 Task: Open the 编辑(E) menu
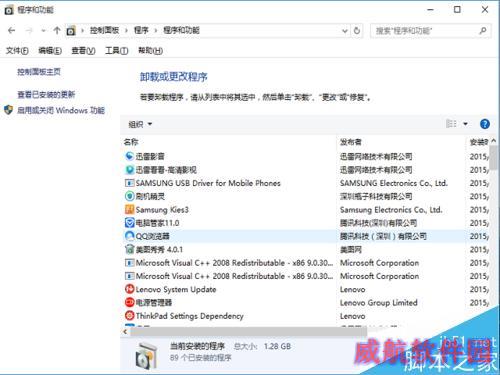(50, 51)
